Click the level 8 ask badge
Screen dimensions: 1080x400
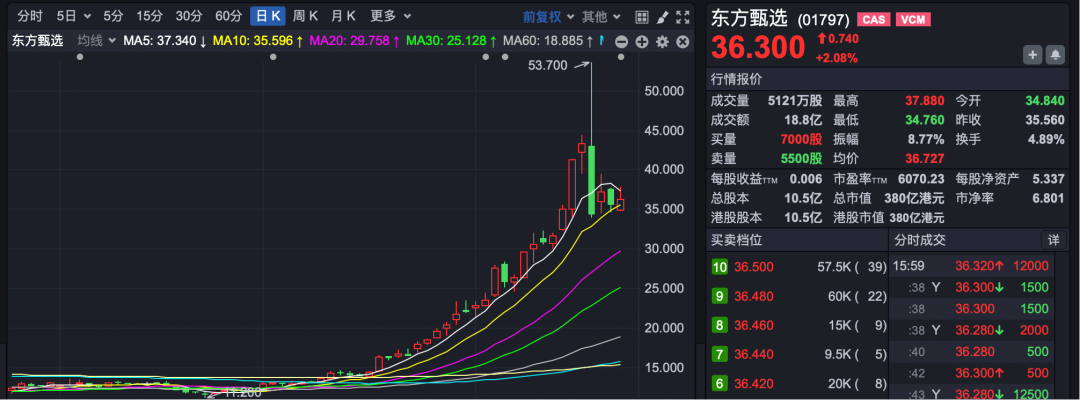(720, 326)
